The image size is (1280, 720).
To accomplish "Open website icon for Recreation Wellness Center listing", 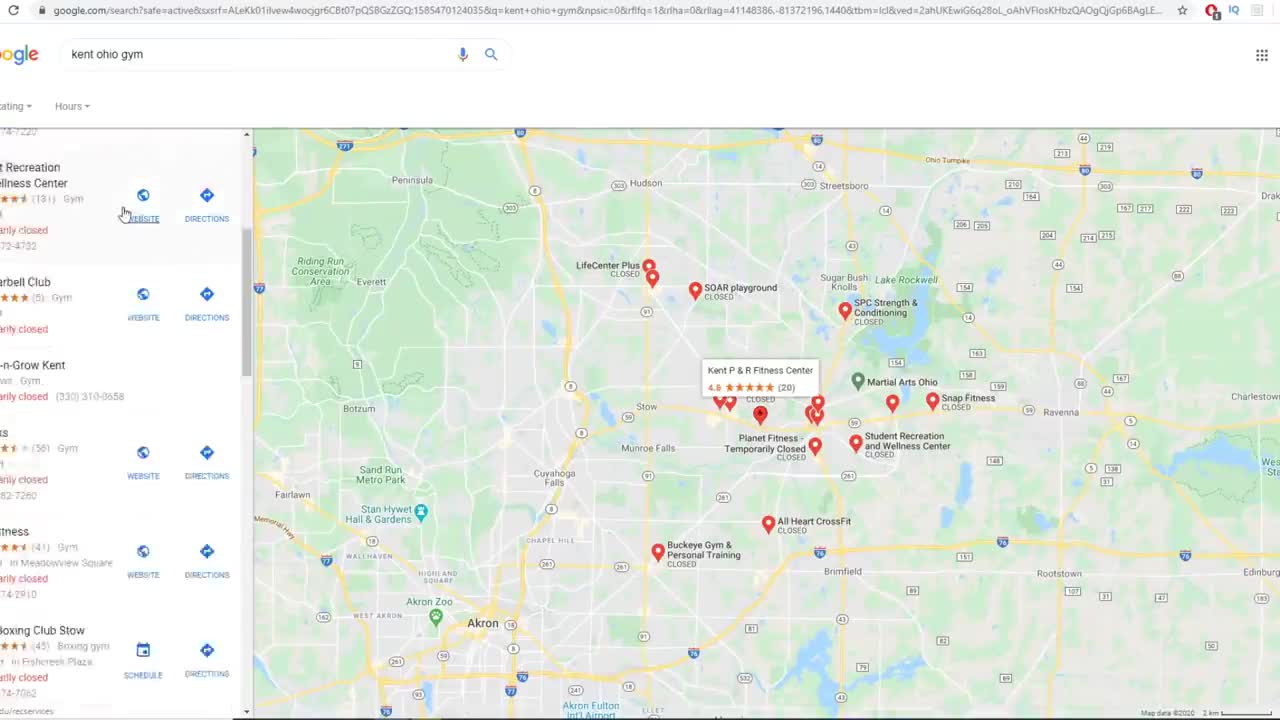I will pyautogui.click(x=143, y=195).
